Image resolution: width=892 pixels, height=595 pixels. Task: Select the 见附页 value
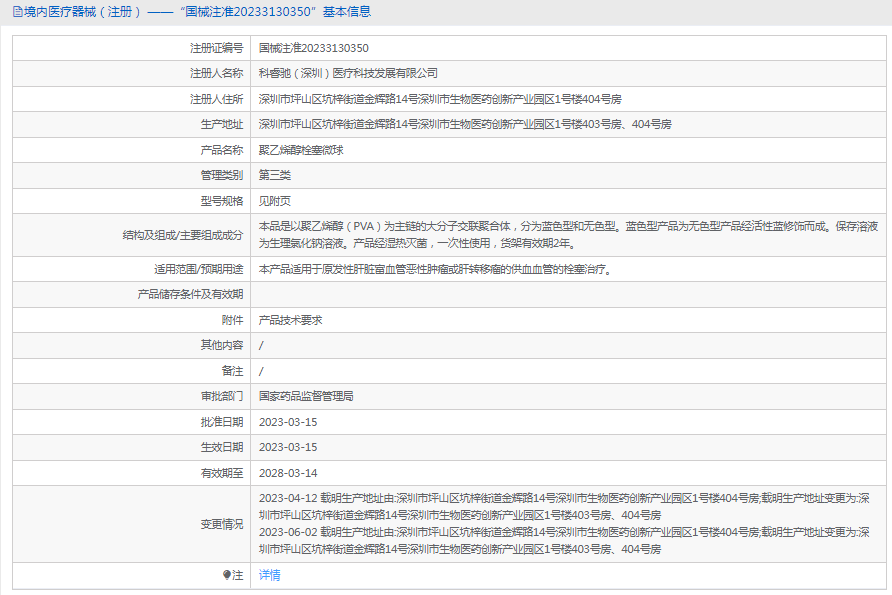tap(275, 201)
